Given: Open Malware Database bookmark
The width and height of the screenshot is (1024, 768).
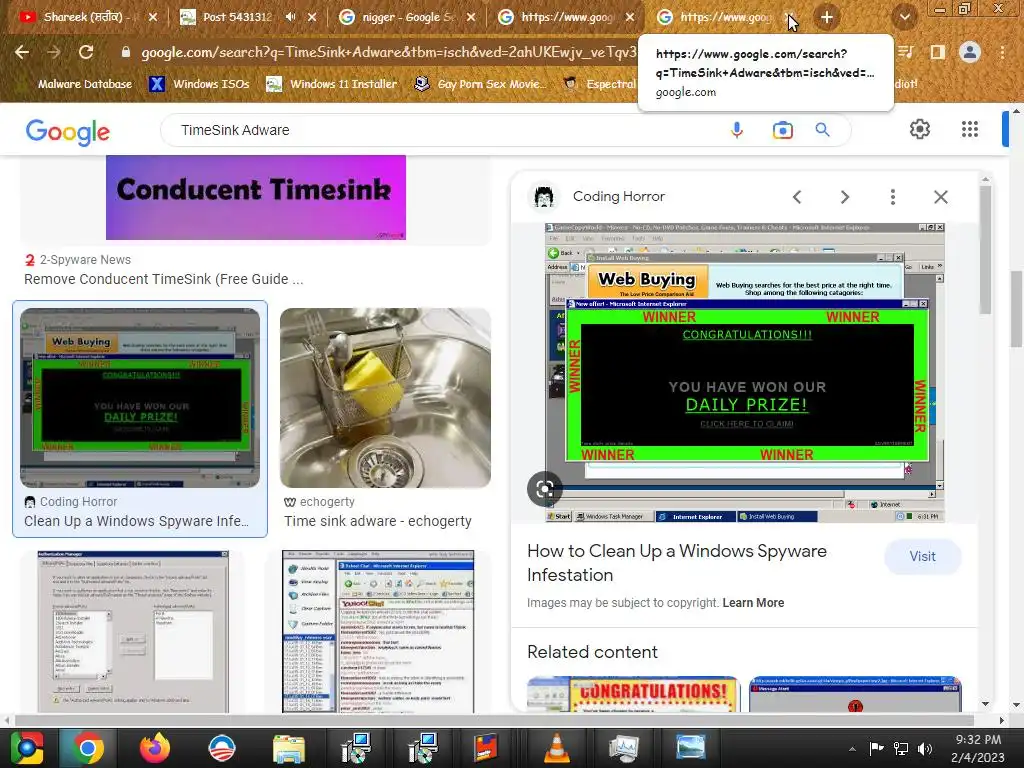Looking at the screenshot, I should pos(84,84).
